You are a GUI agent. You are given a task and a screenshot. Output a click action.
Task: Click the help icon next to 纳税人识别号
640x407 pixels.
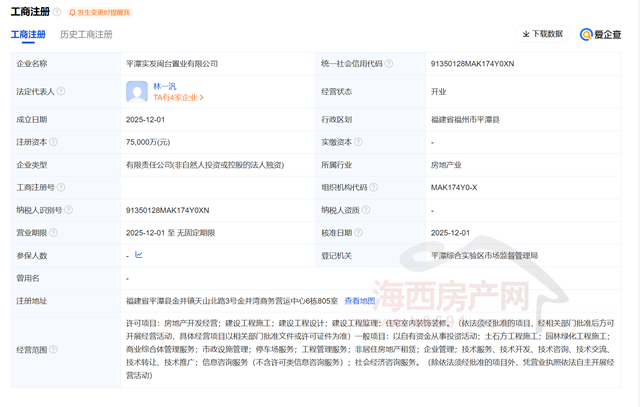[69, 210]
